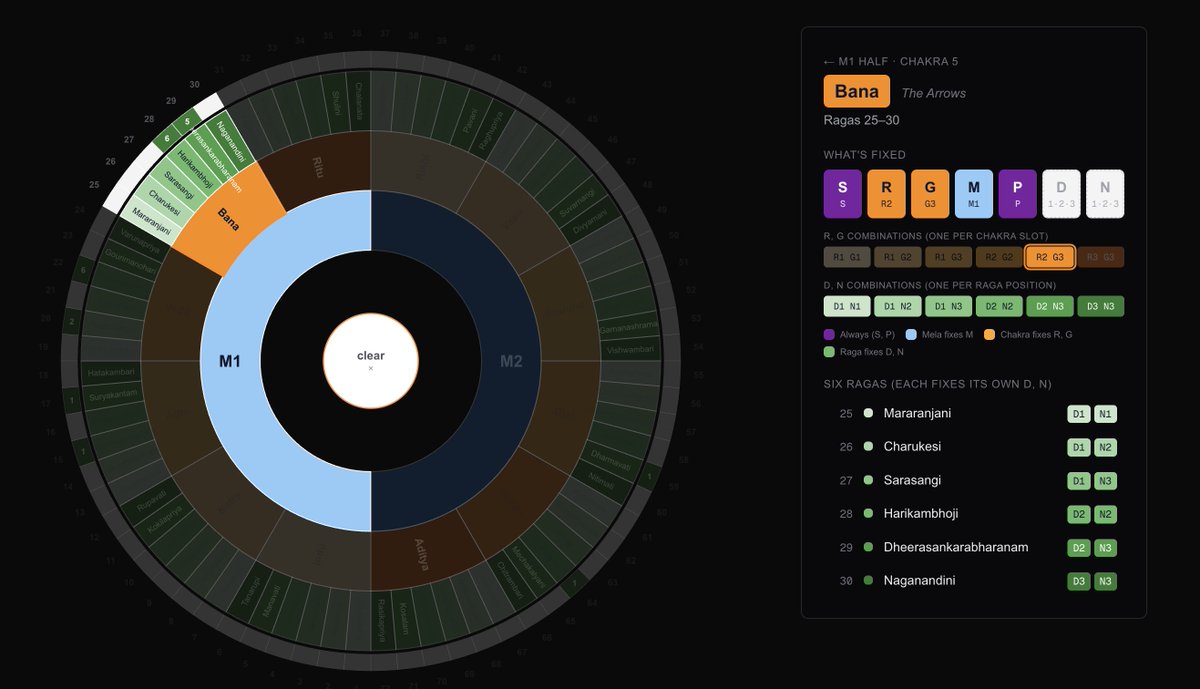Screen dimensions: 1200x689
Task: Select the M2 half of the wheel
Action: coord(511,360)
